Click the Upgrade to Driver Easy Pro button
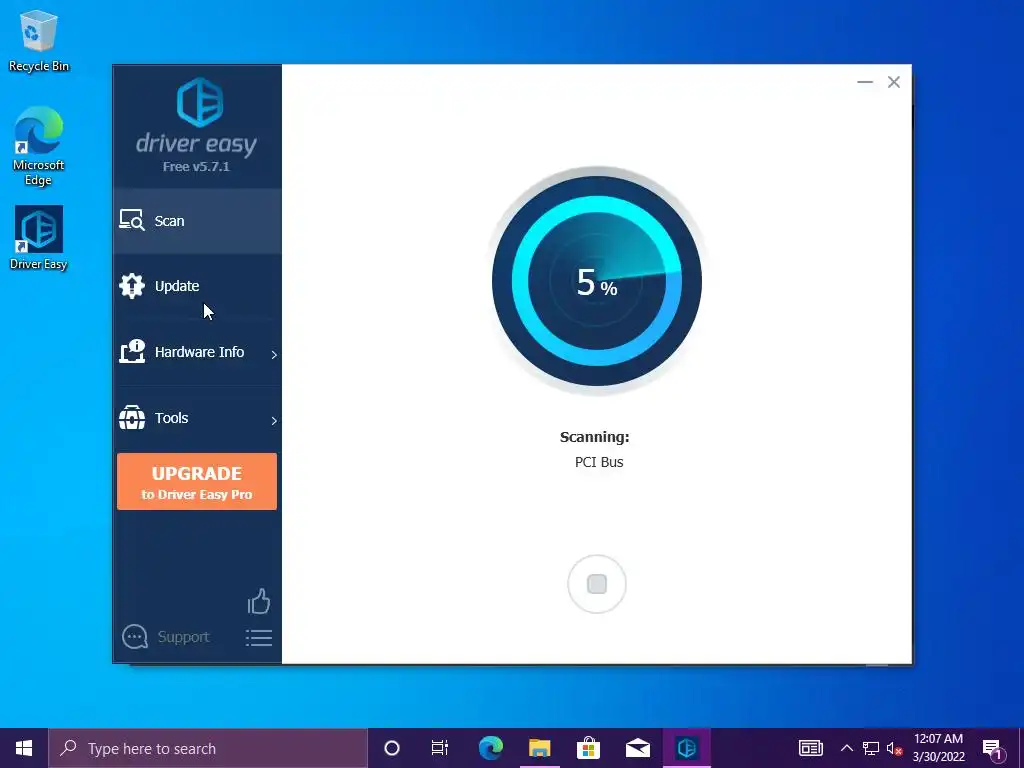1024x768 pixels. pyautogui.click(x=197, y=481)
